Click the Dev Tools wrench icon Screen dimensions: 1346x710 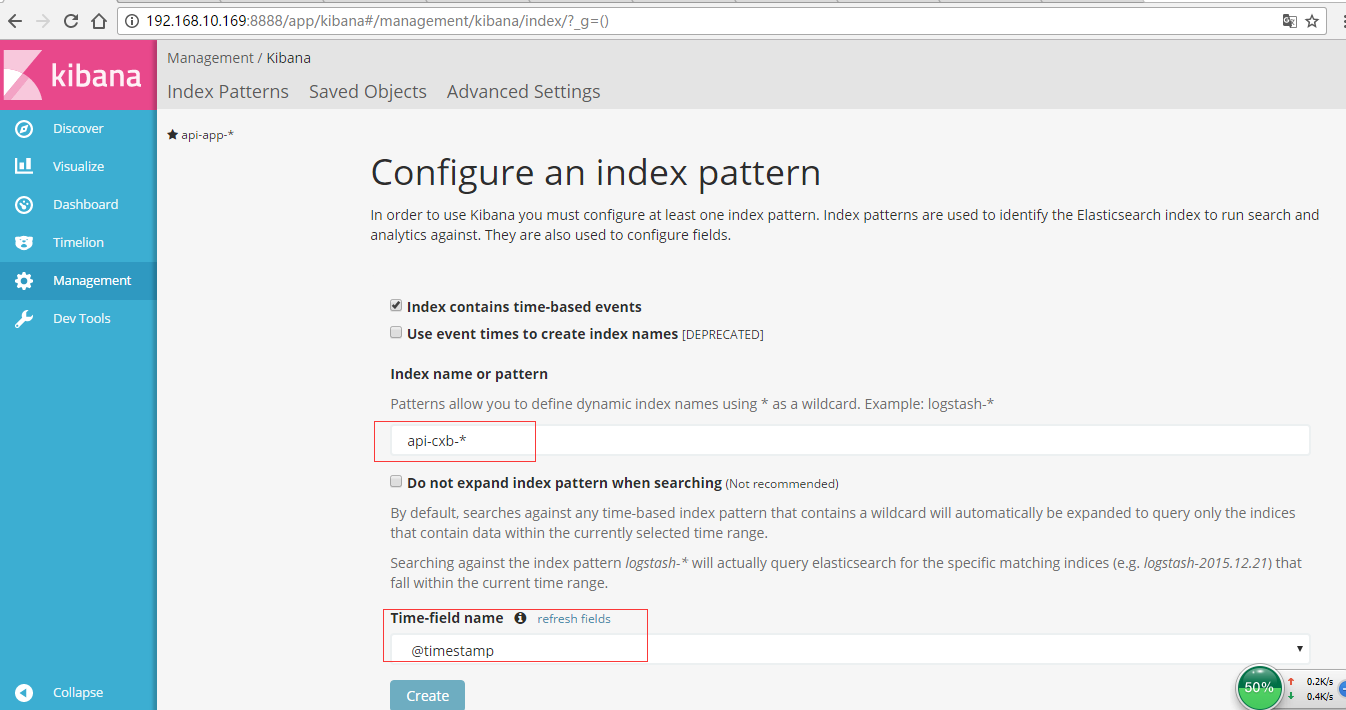coord(24,319)
